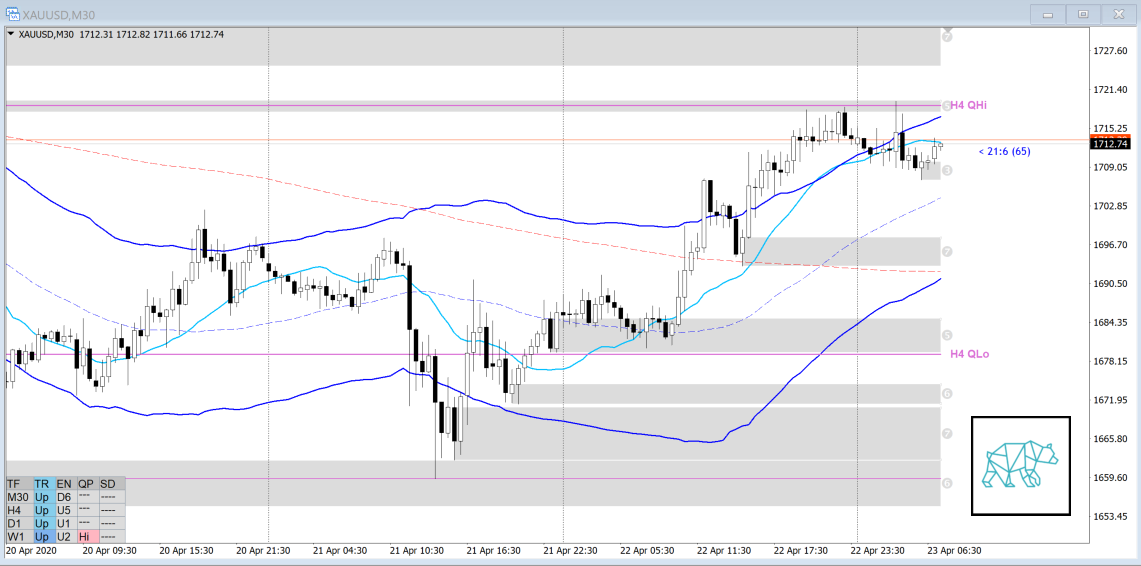This screenshot has height=566, width=1141.
Task: Click the pink Hi cell in W1 row
Action: point(84,537)
